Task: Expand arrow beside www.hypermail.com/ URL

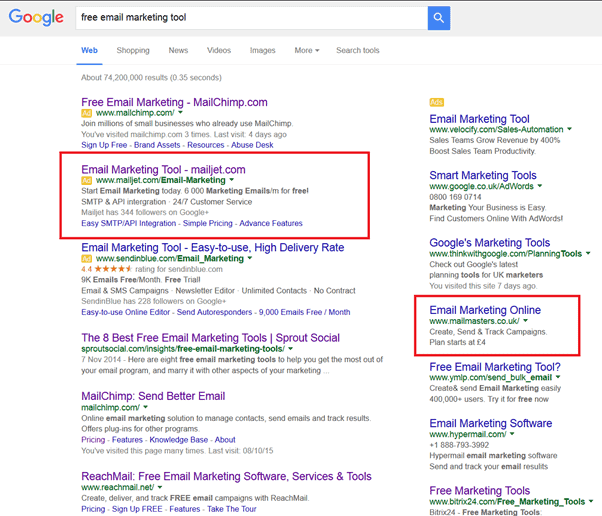Action: pyautogui.click(x=512, y=434)
